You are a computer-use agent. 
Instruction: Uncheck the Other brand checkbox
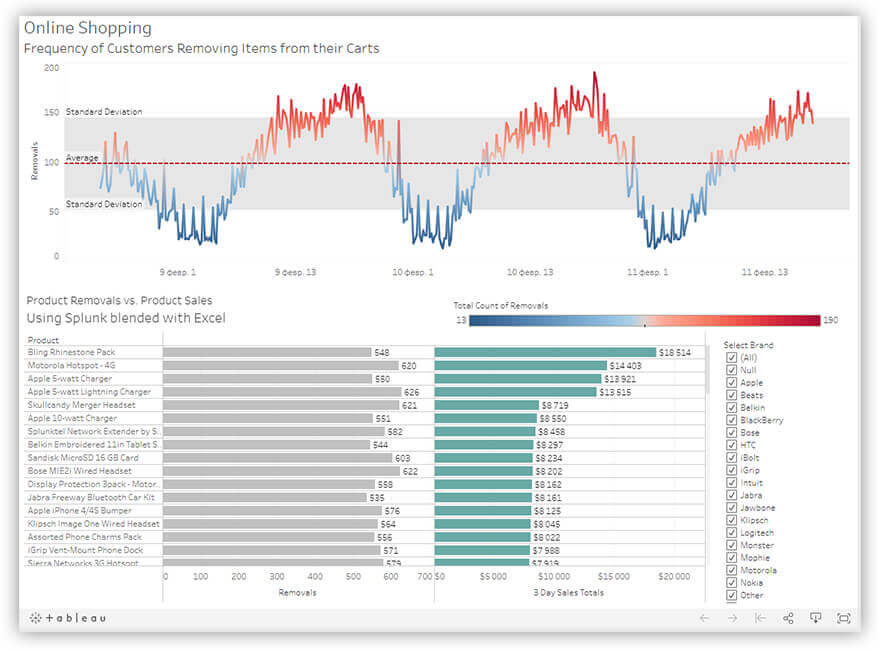[731, 595]
